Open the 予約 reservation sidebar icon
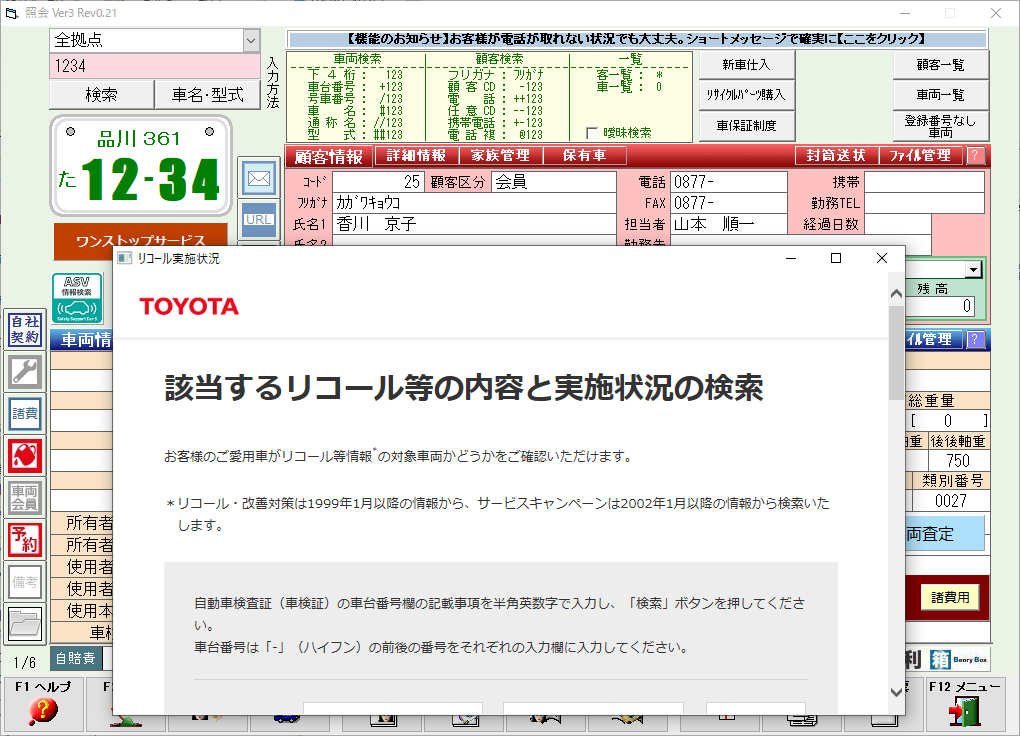The height and width of the screenshot is (736, 1020). [25, 539]
